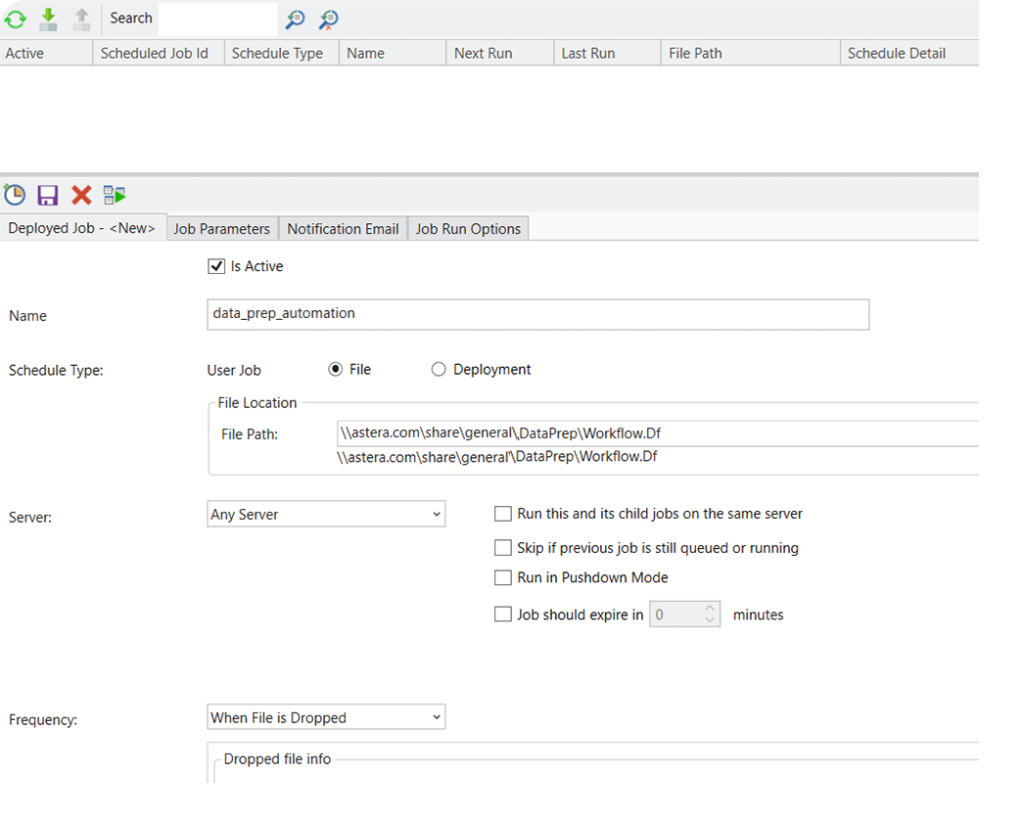1024x821 pixels.
Task: Enable Skip if previous job still running
Action: pyautogui.click(x=503, y=548)
